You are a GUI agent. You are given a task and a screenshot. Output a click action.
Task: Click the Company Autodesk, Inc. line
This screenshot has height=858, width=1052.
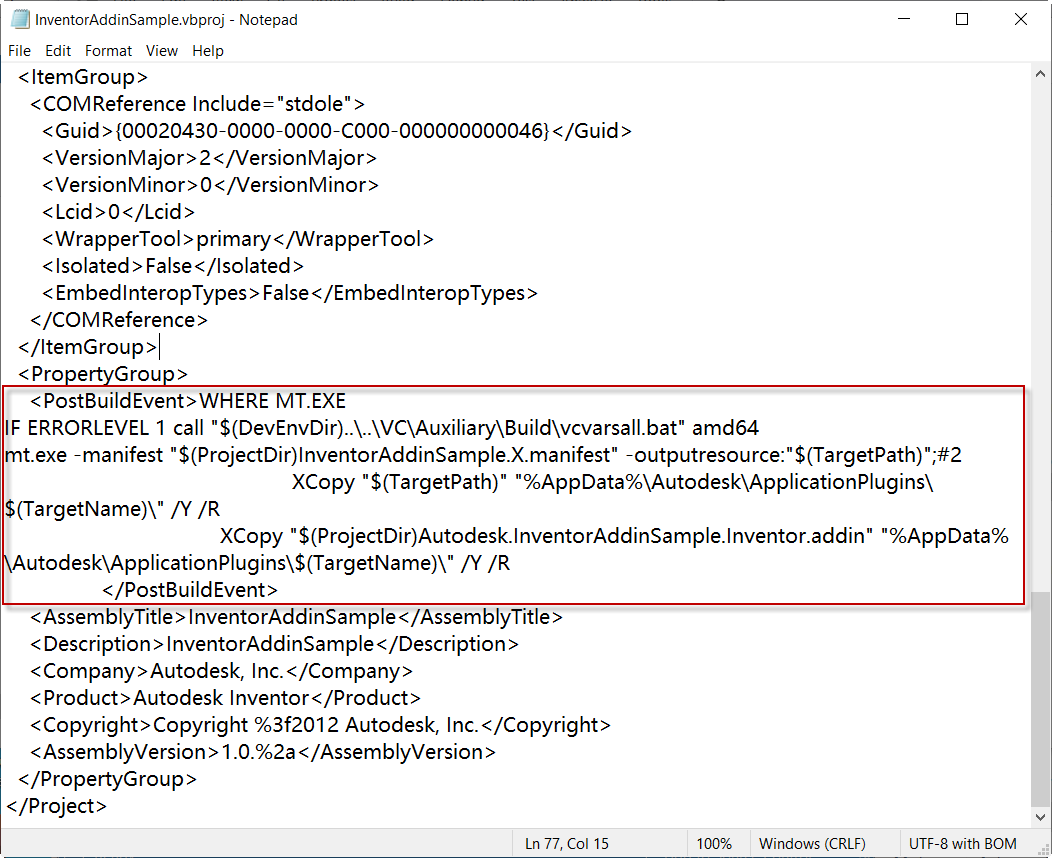tap(221, 671)
